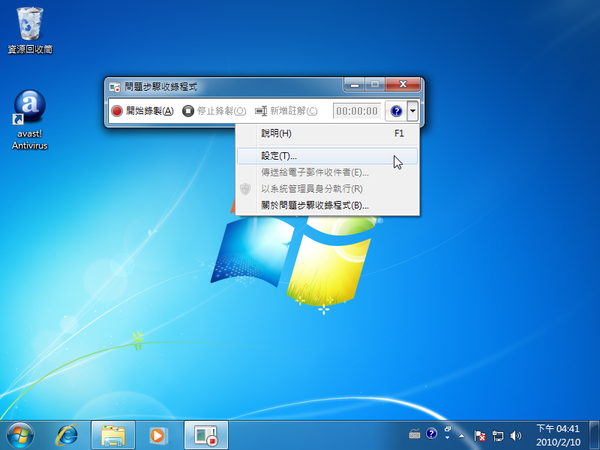Open Windows Explorer folder on taskbar

tap(113, 435)
